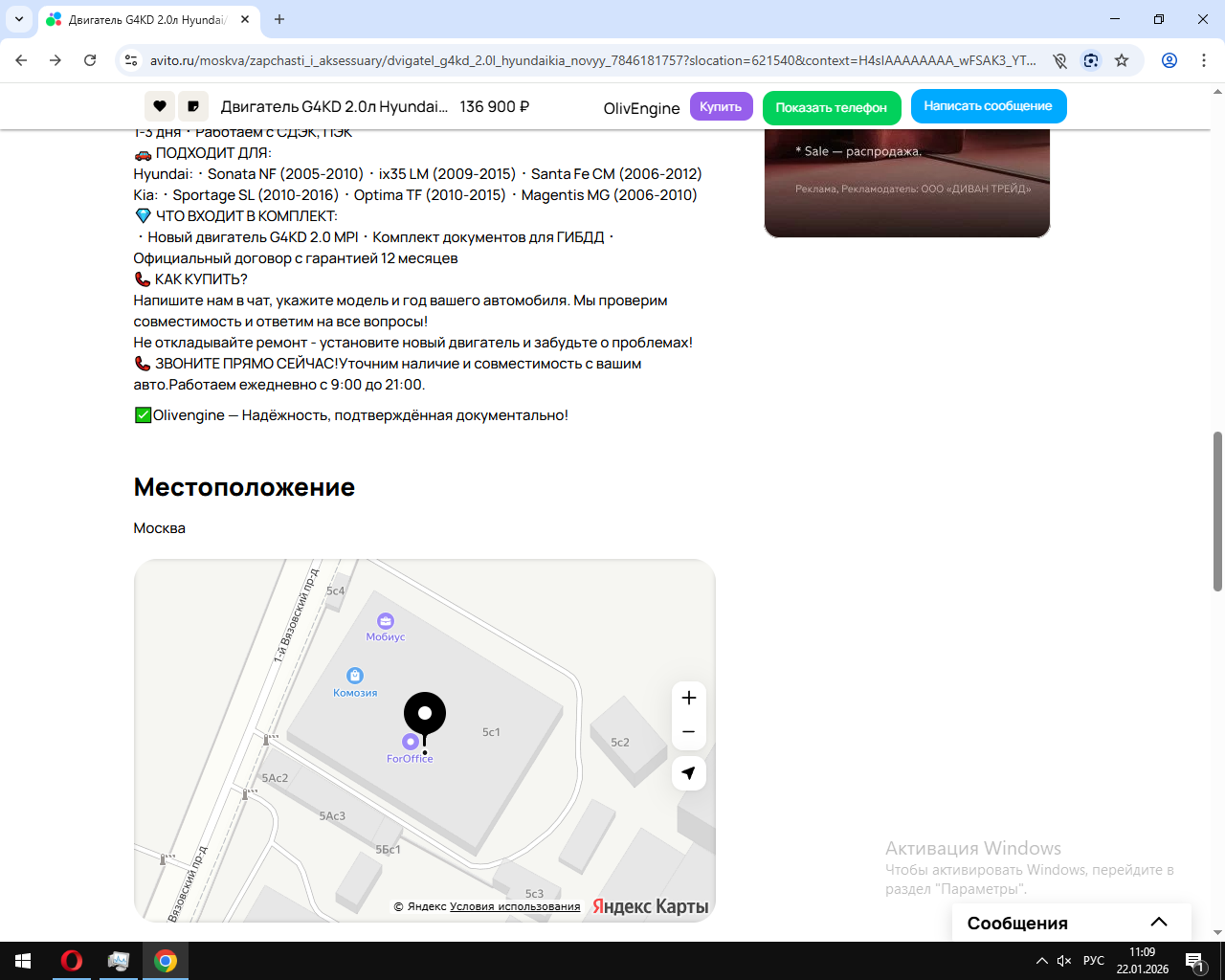Click the 5с1 building label on map

point(491,732)
